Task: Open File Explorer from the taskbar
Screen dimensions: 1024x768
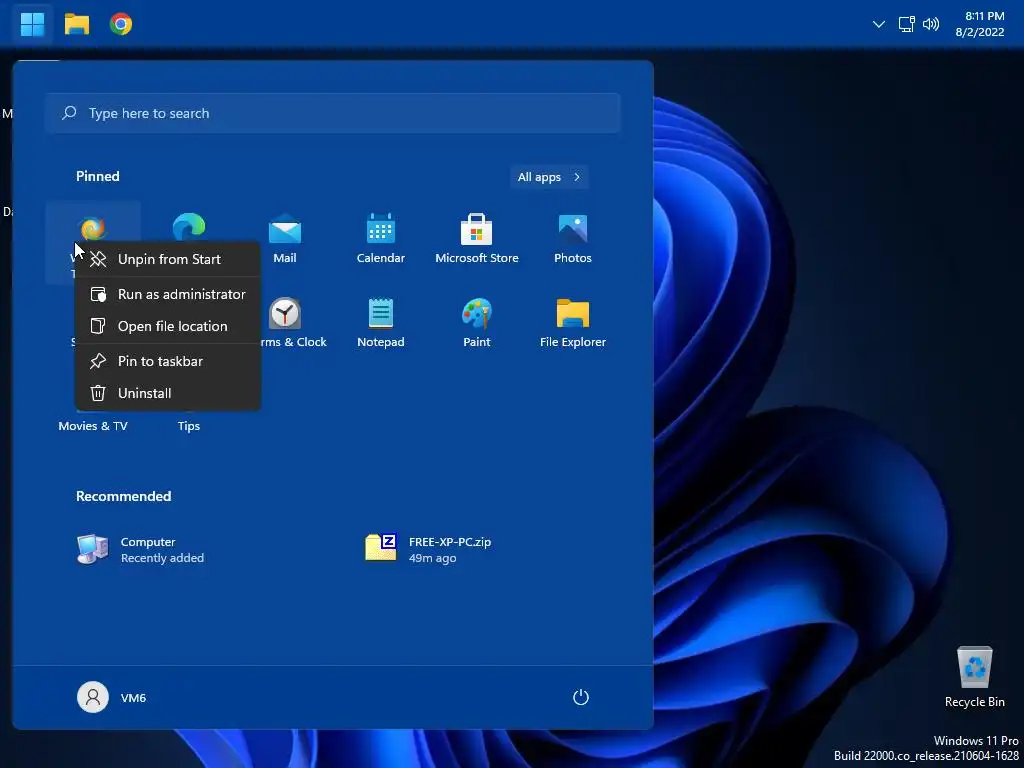Action: pyautogui.click(x=76, y=24)
